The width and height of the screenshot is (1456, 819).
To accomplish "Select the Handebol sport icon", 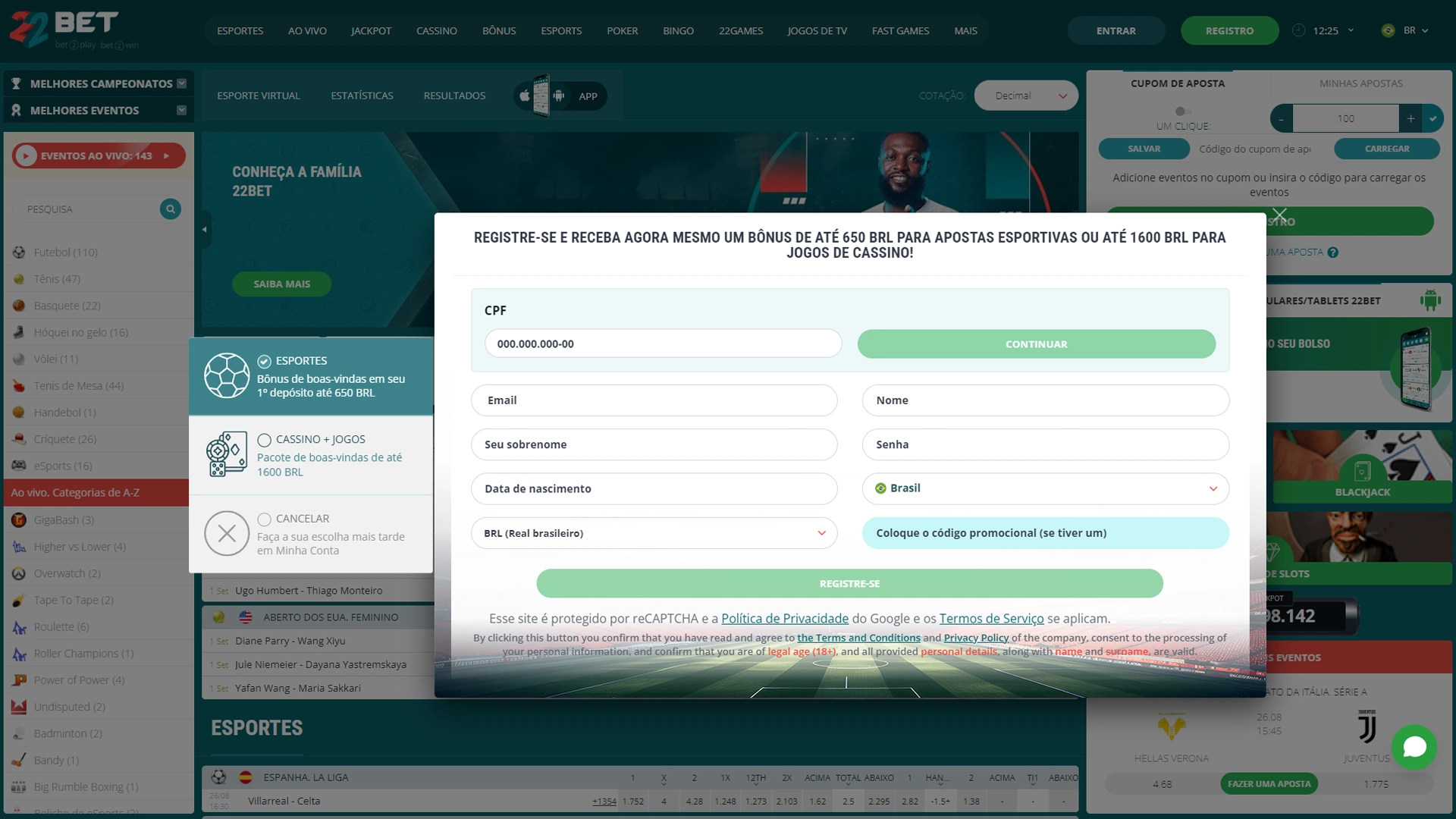I will (x=19, y=413).
